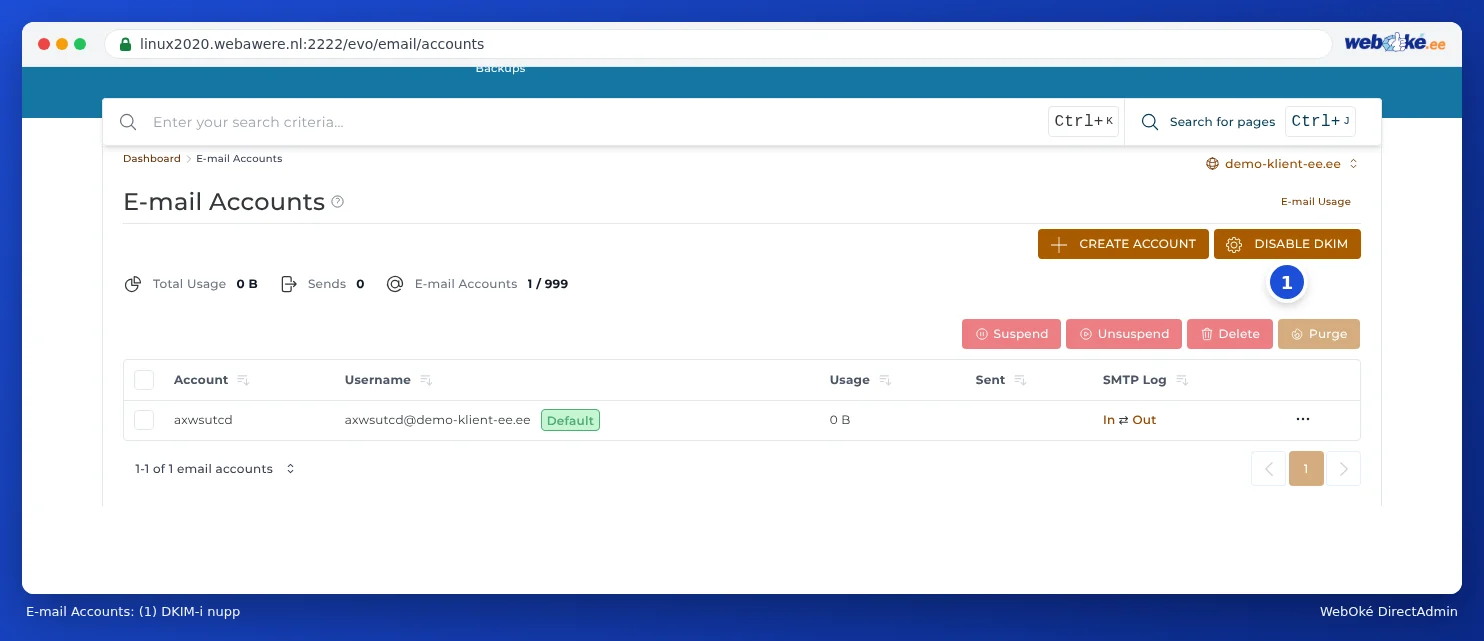Sort table by Account column icon

(243, 380)
